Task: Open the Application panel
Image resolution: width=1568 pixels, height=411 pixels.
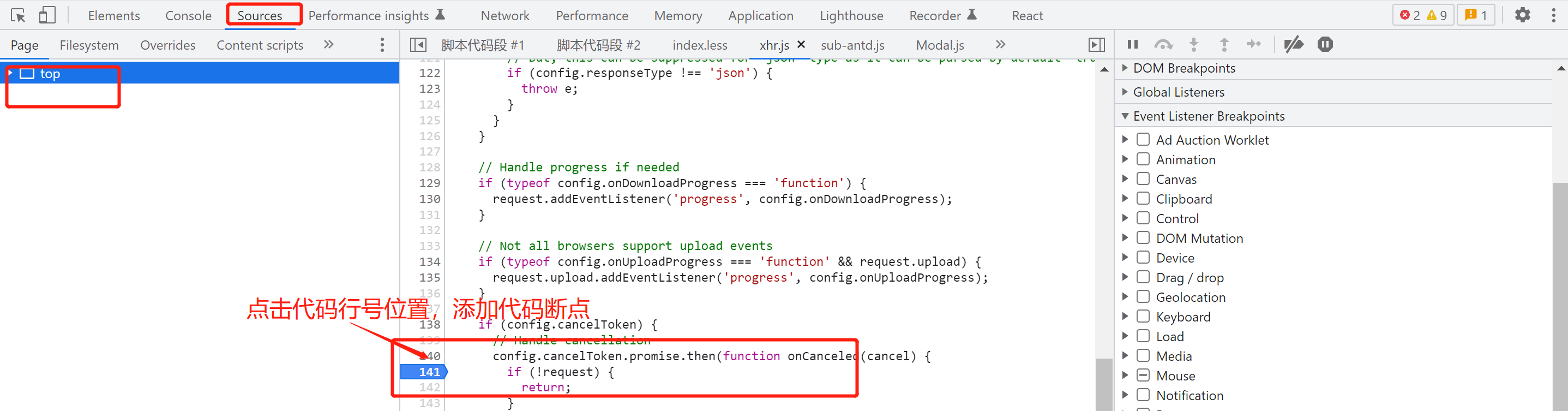Action: 760,16
